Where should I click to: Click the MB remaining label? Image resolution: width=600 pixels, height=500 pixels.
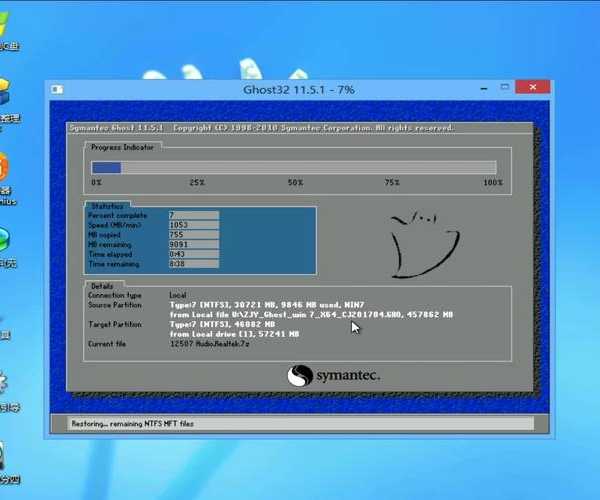point(110,244)
